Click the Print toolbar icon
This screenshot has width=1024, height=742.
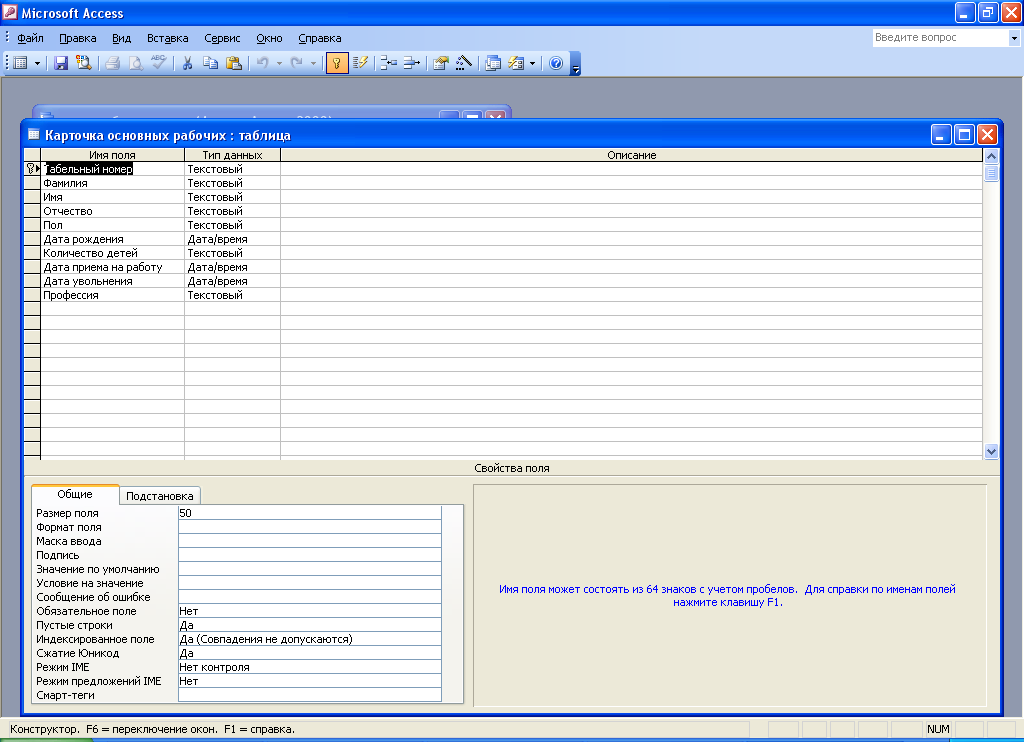tap(112, 63)
